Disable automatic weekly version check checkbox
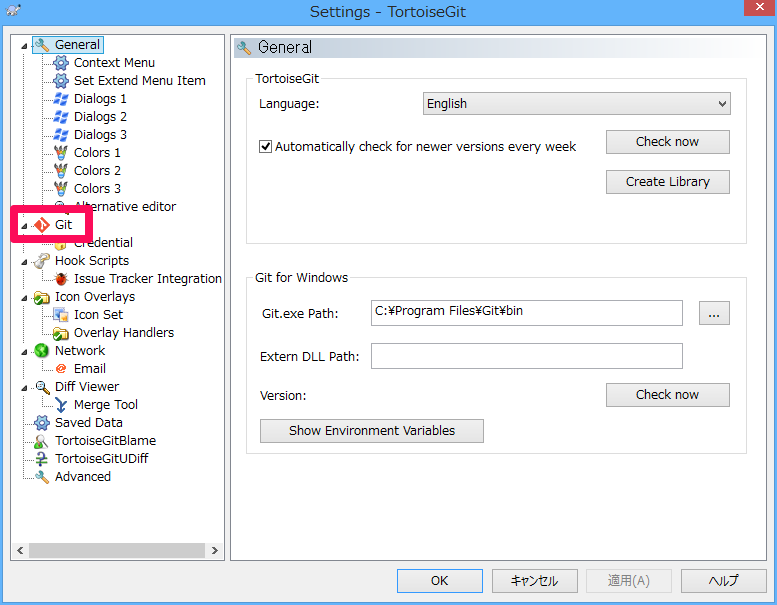Screen dimensions: 777x605 pyautogui.click(x=266, y=146)
